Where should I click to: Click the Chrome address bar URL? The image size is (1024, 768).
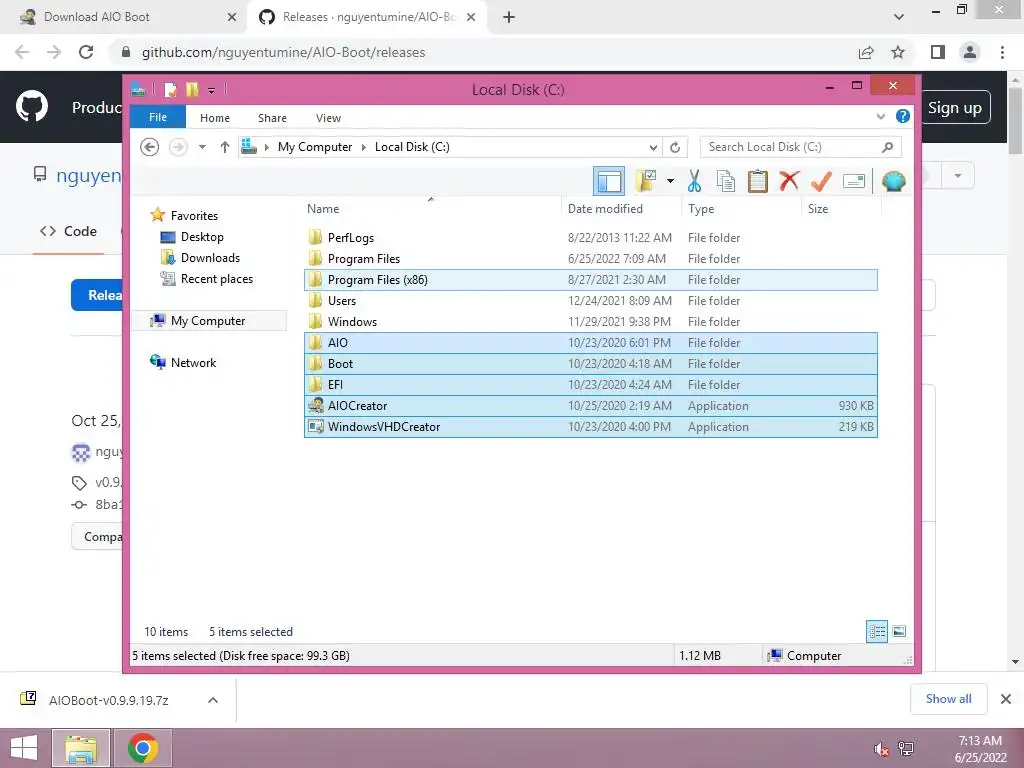(283, 52)
